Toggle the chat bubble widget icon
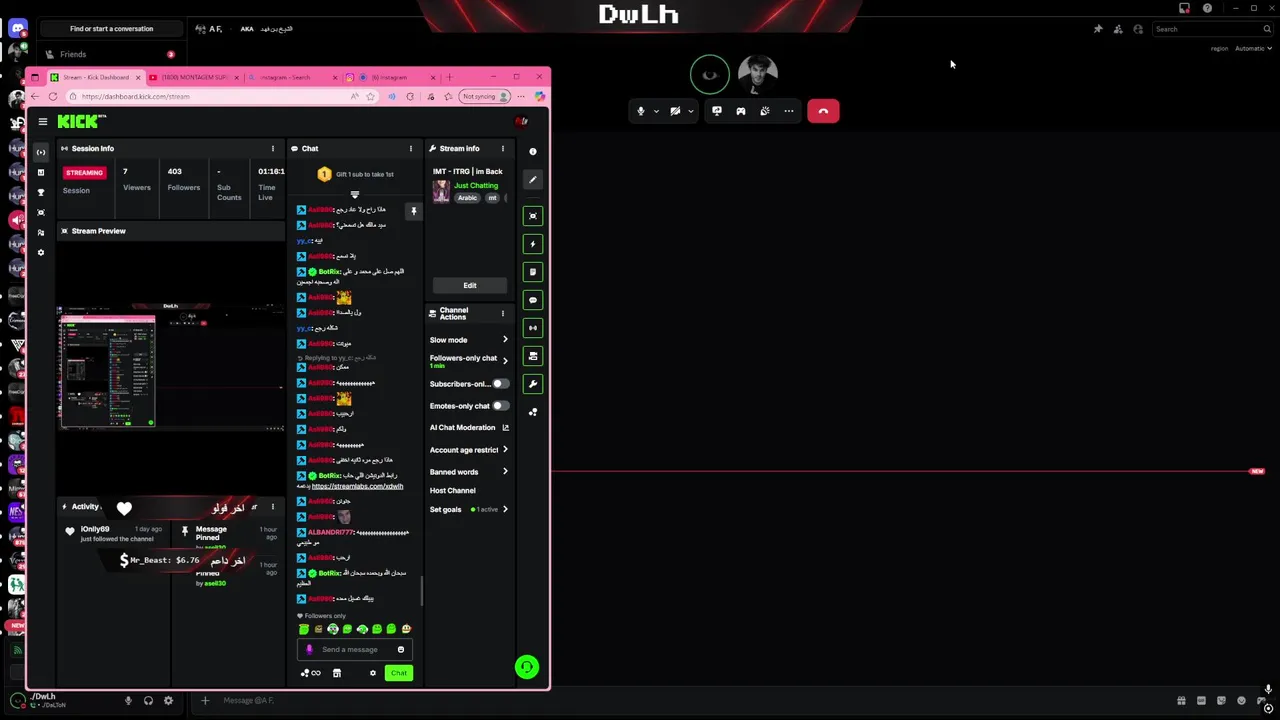 coord(533,300)
